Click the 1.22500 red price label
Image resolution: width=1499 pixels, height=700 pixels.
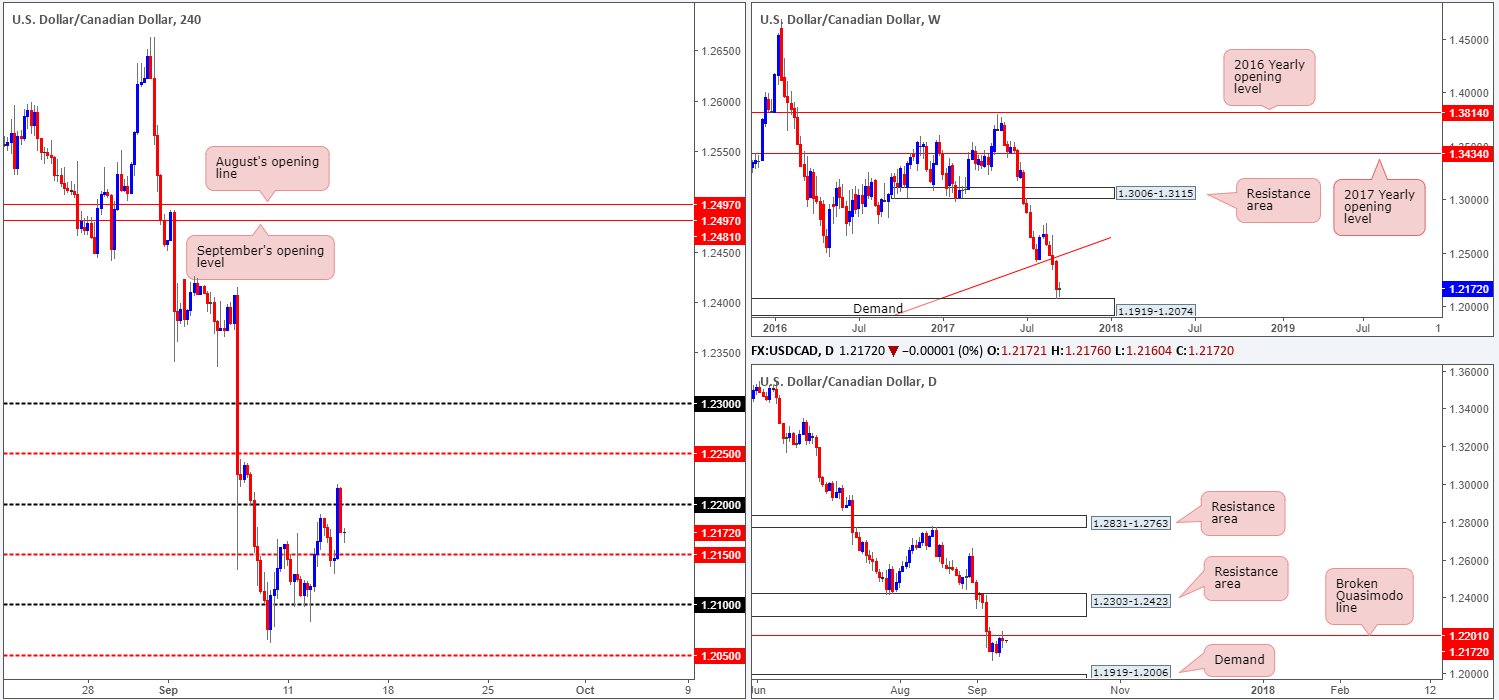tap(718, 453)
